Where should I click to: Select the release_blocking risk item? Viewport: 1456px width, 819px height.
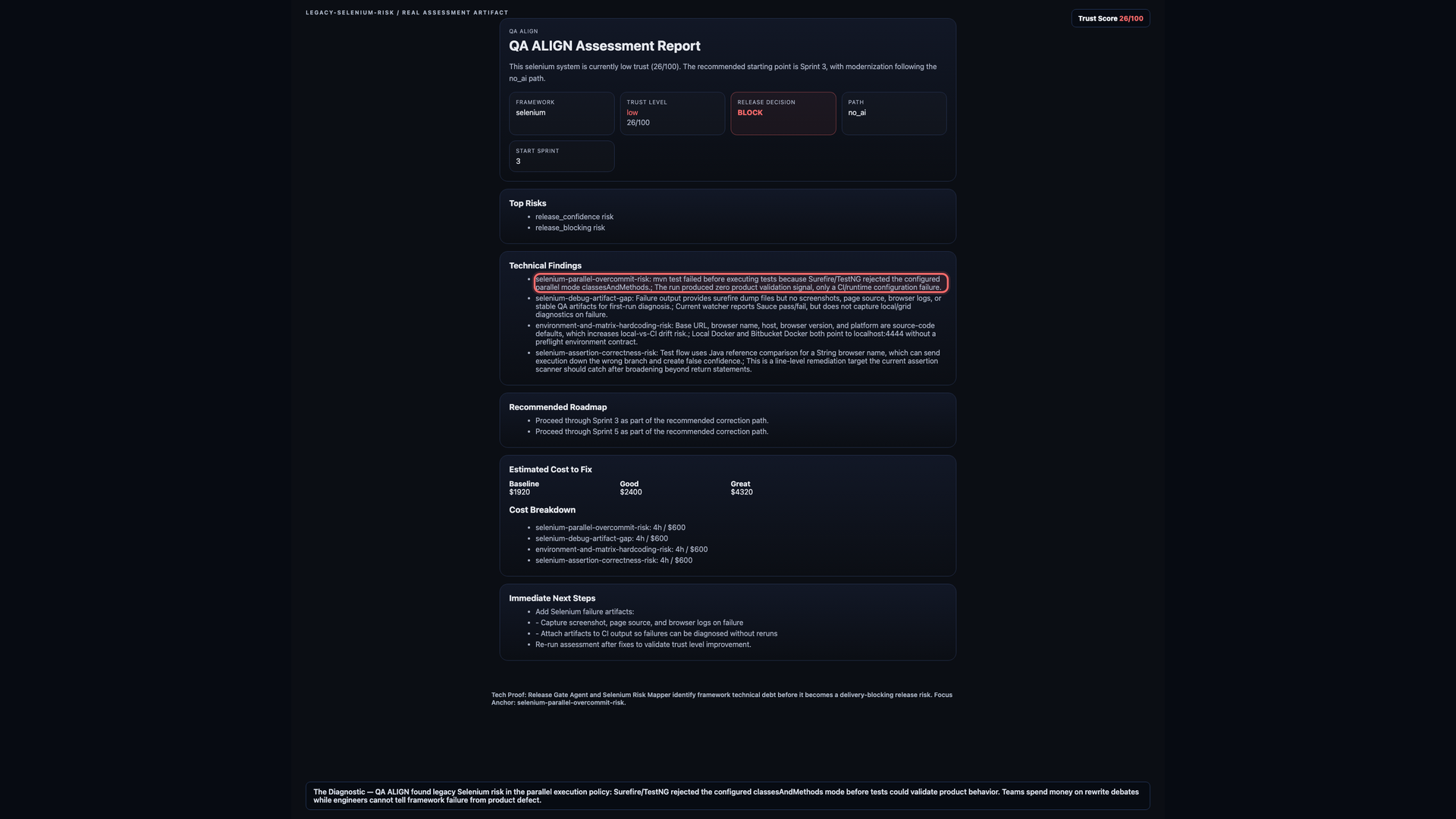(x=570, y=227)
